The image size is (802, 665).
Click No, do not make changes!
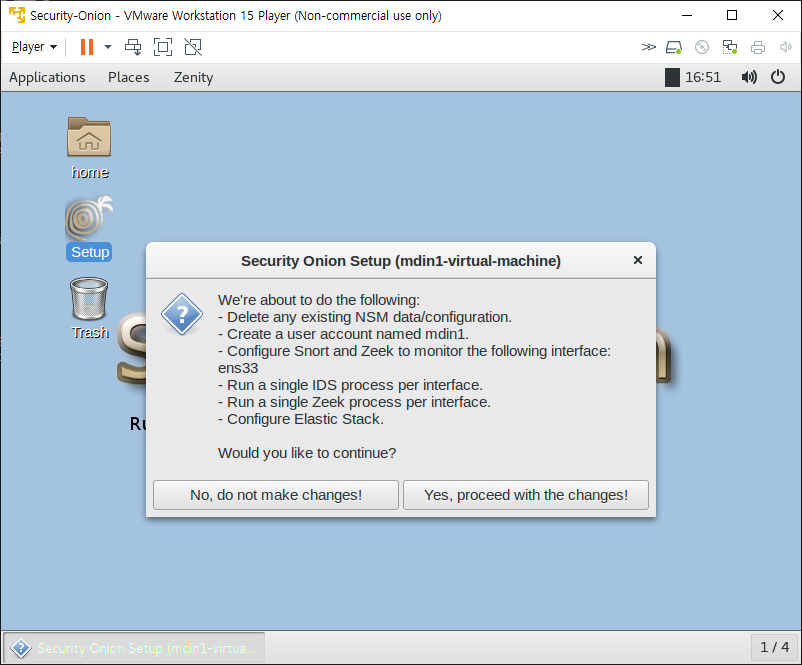[276, 495]
